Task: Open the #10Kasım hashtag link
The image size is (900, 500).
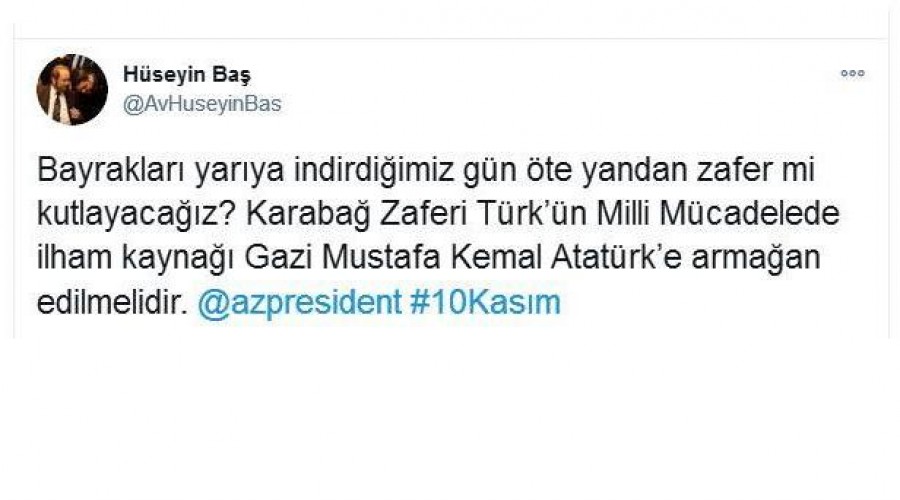Action: pos(485,302)
